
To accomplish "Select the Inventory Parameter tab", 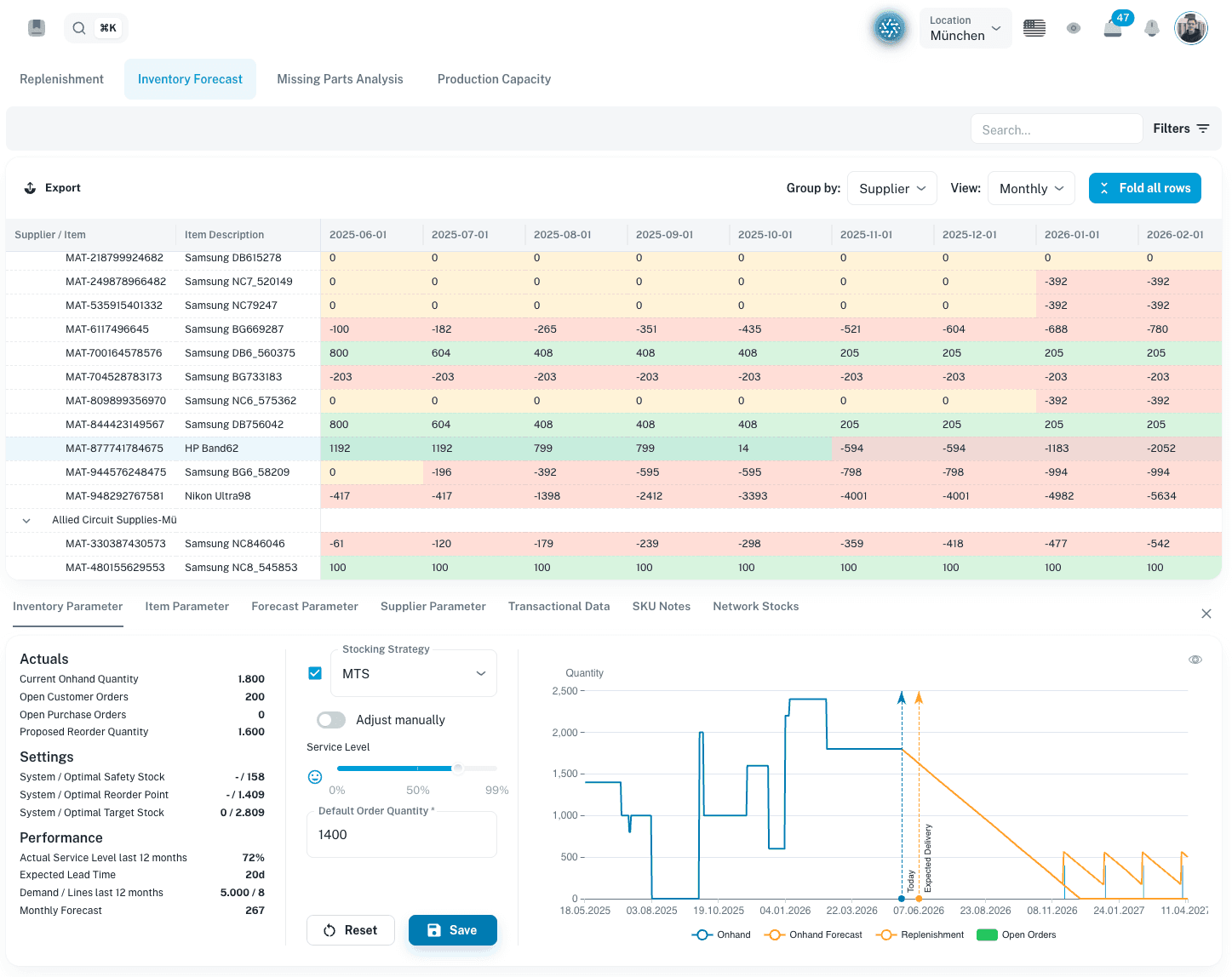I will tap(67, 607).
